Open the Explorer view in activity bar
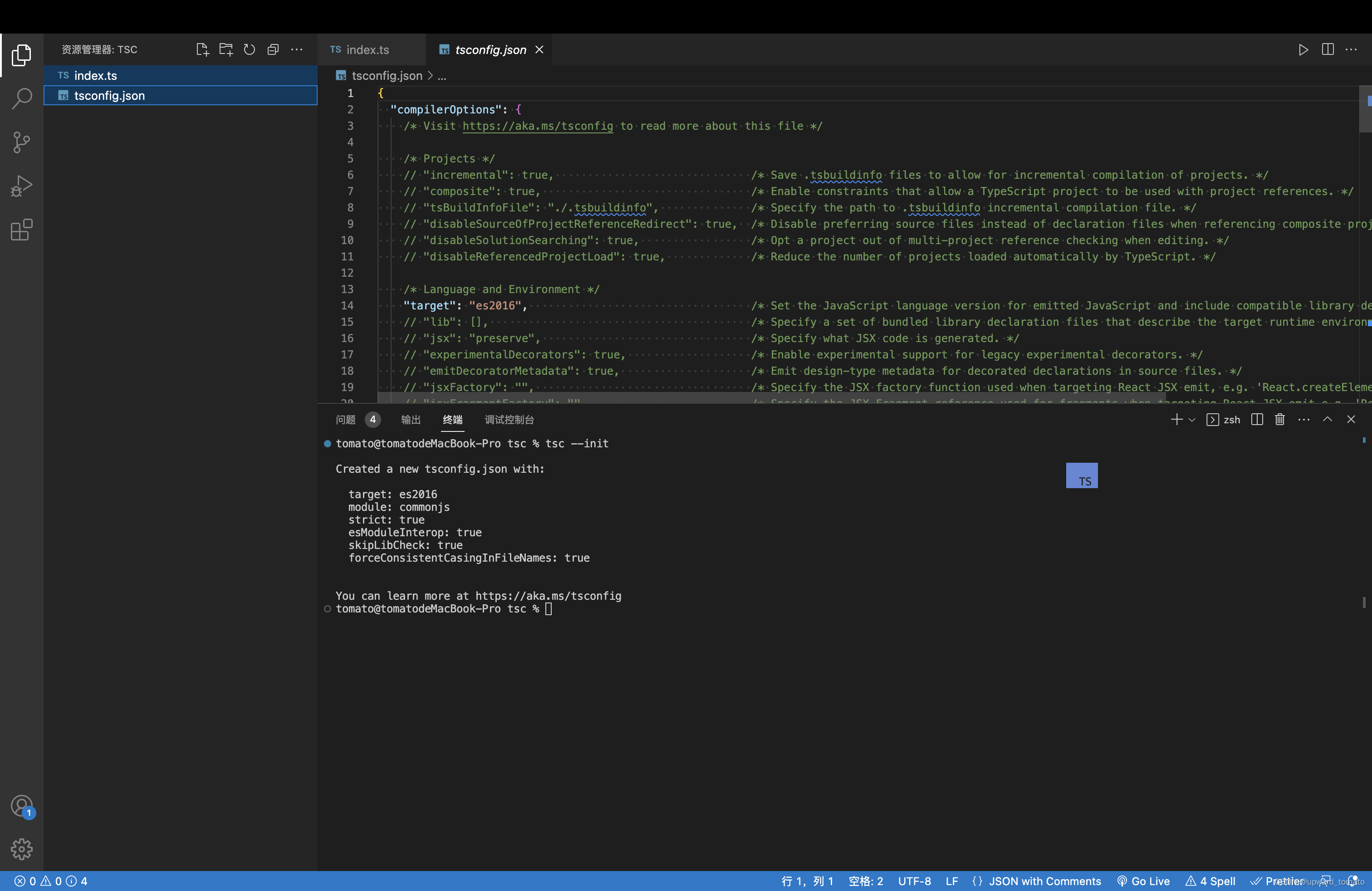Screen dimensions: 1372x891 click(x=21, y=55)
